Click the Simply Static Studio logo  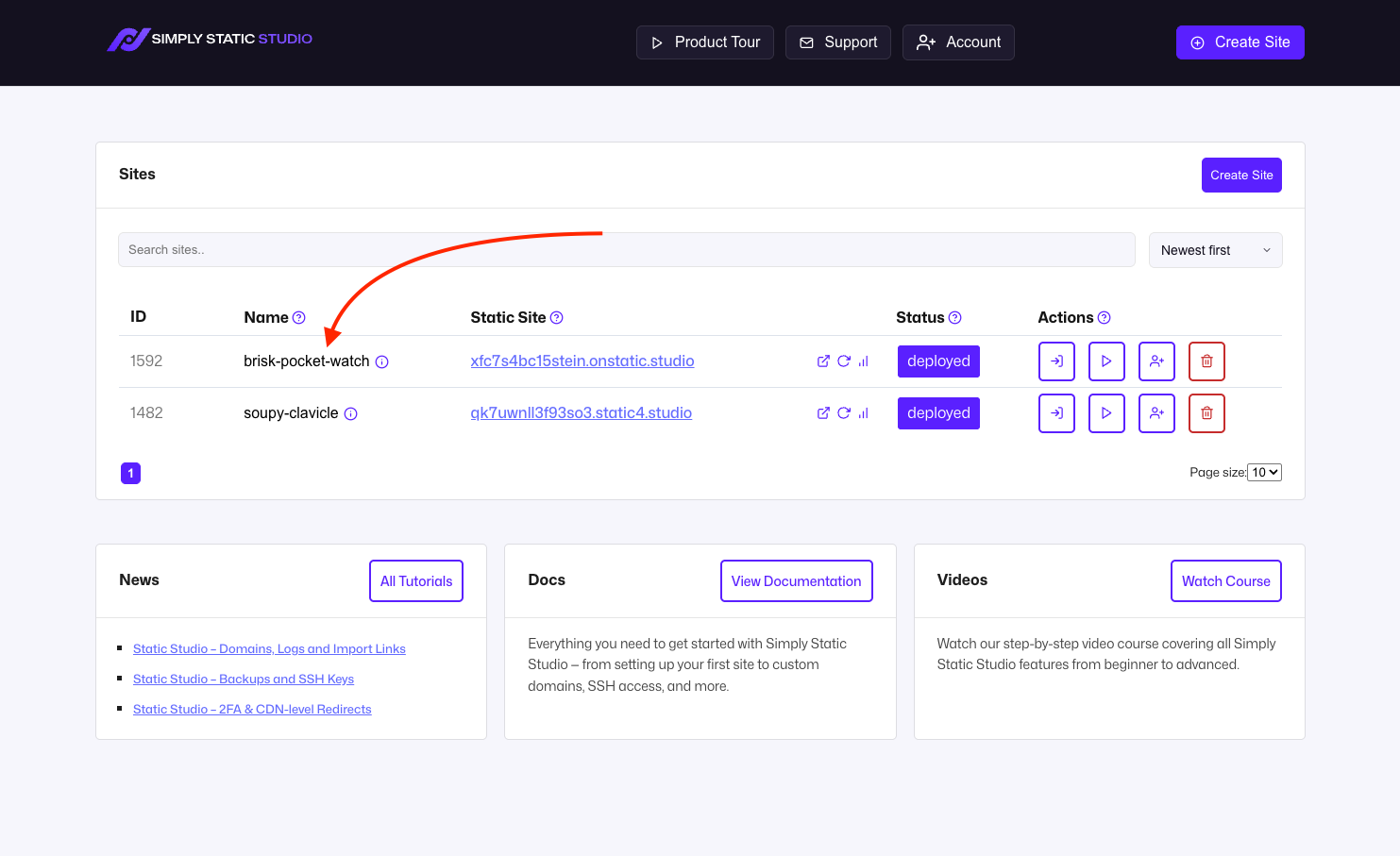point(210,40)
